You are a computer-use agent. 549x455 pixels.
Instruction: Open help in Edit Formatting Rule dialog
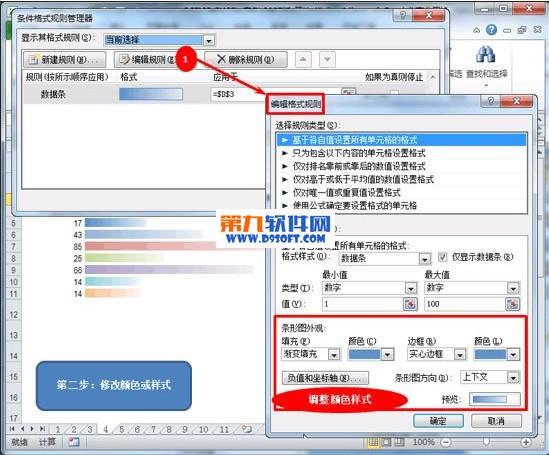click(491, 101)
